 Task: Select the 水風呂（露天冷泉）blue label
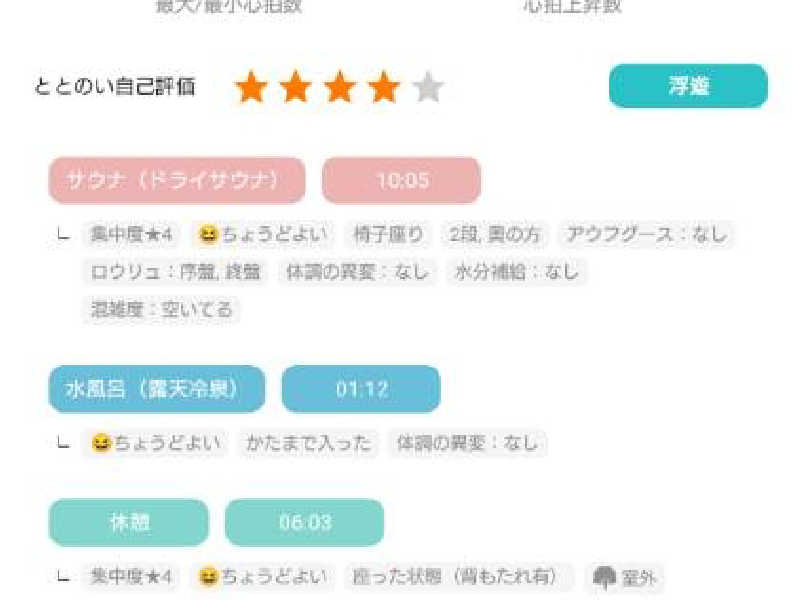coord(157,389)
